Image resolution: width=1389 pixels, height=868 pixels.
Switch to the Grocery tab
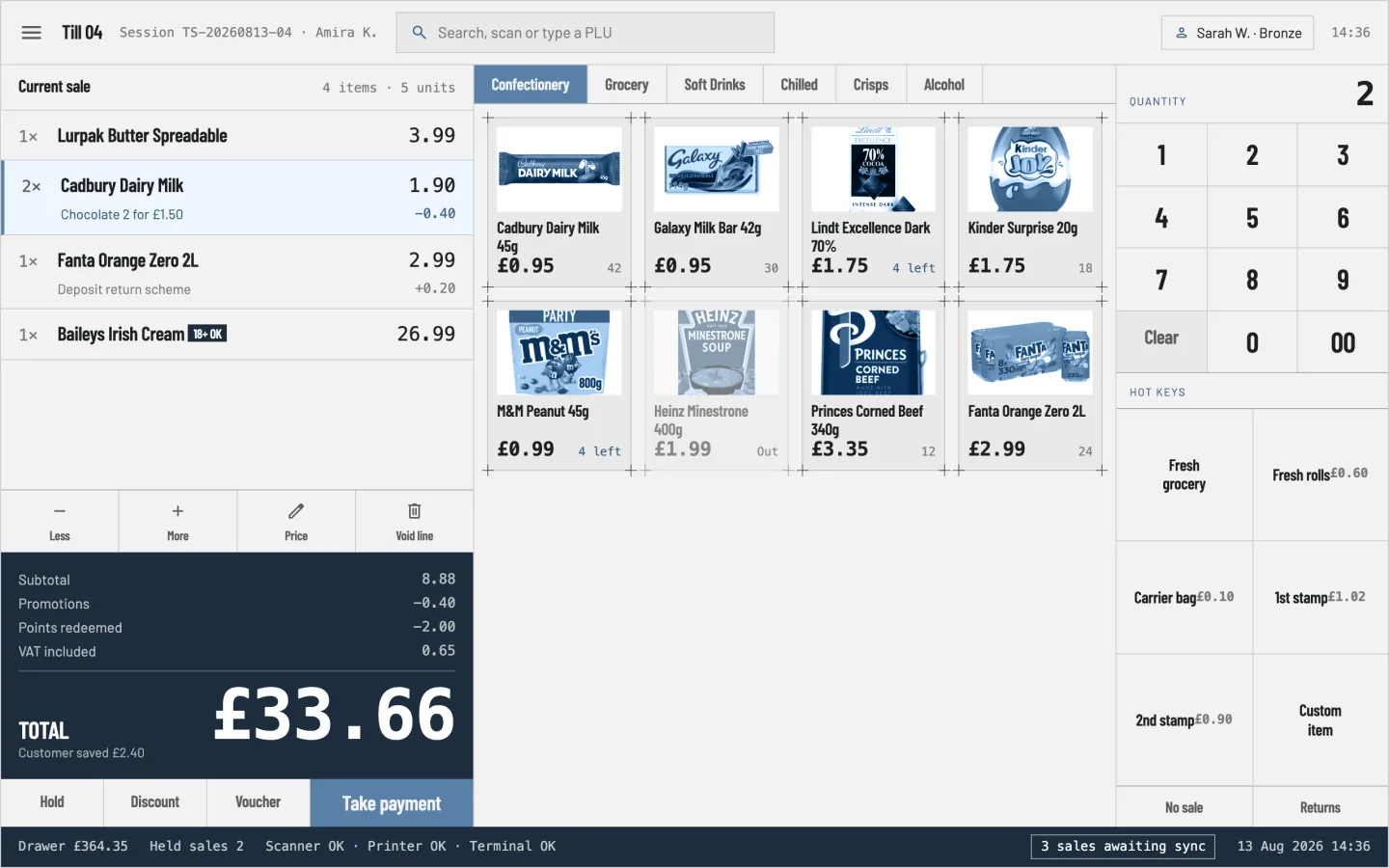point(627,85)
